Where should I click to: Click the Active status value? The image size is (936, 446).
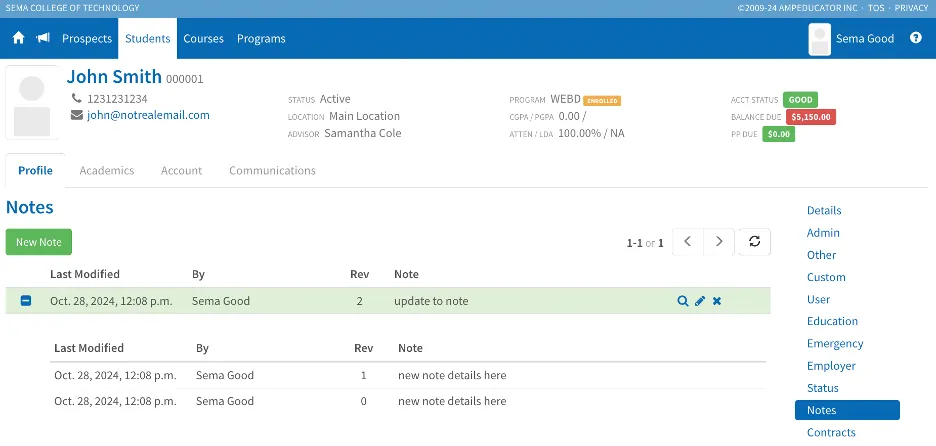(x=335, y=99)
